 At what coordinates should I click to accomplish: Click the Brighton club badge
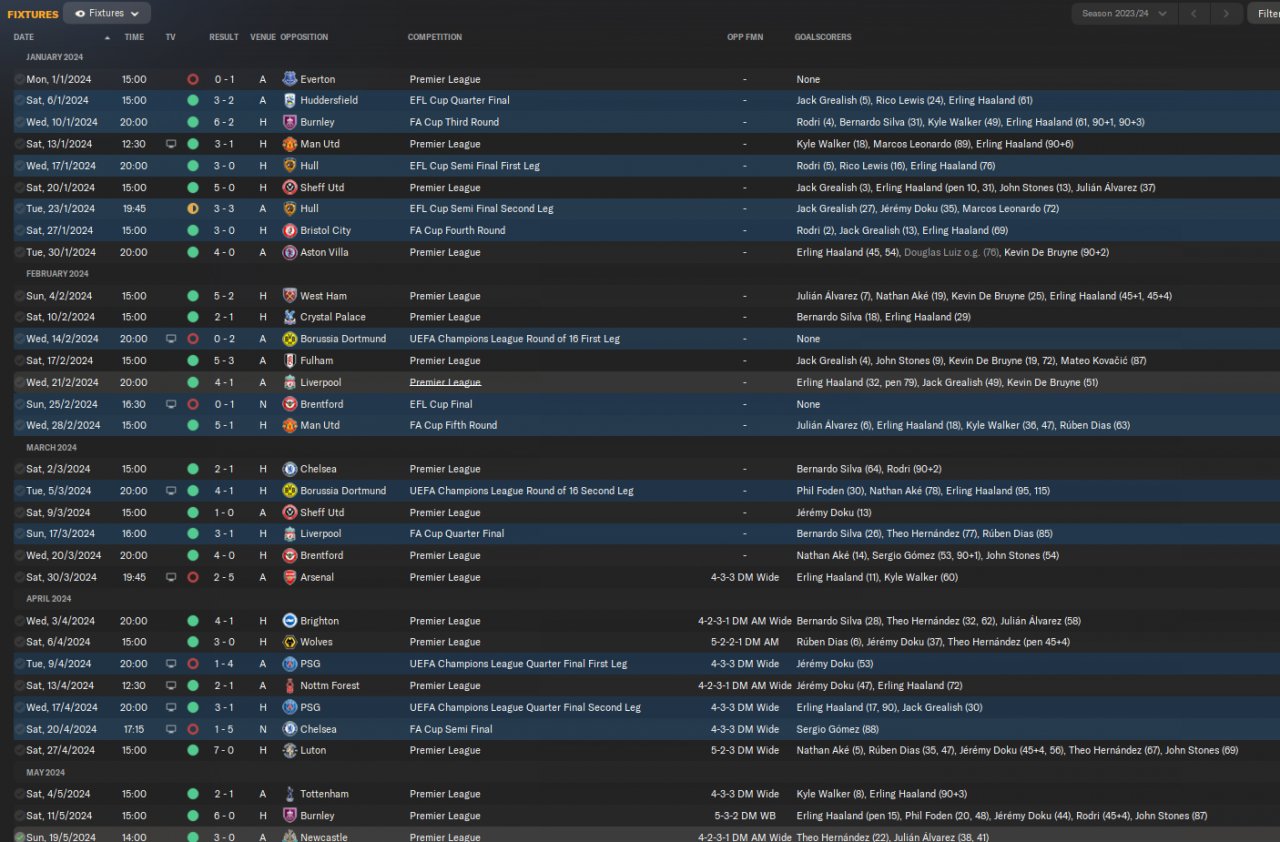[290, 621]
